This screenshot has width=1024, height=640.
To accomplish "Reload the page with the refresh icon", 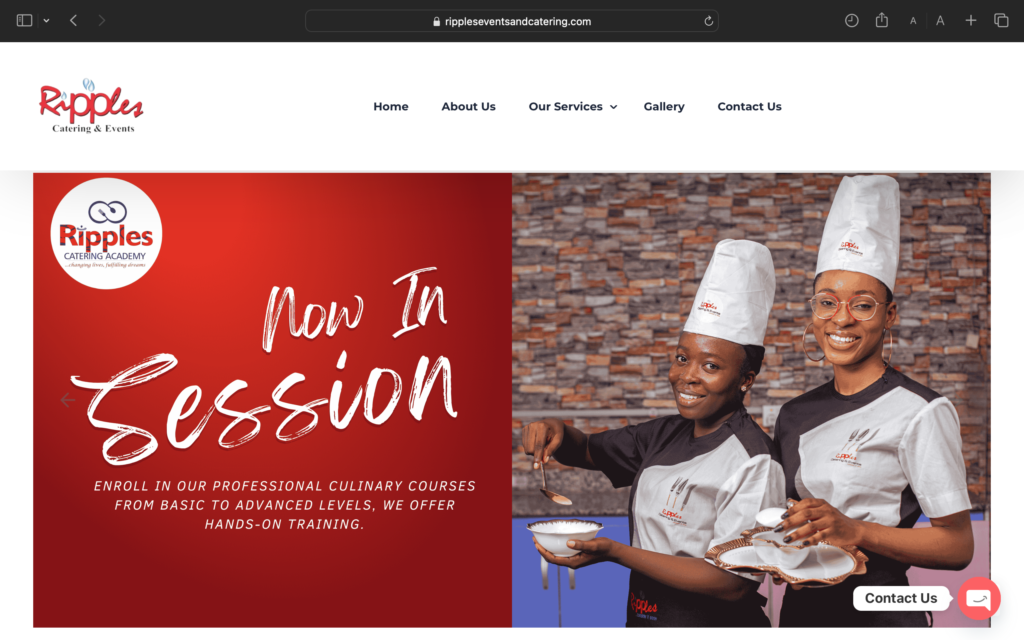I will (x=709, y=21).
